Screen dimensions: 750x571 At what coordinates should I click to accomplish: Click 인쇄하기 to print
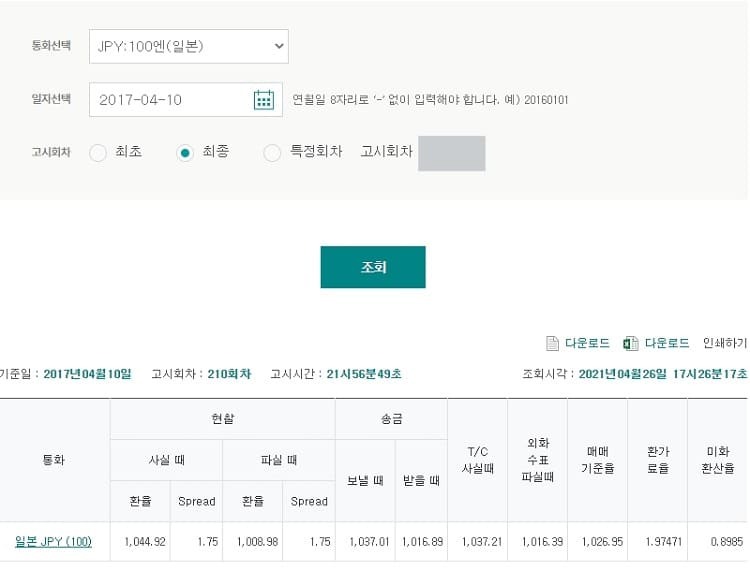(725, 343)
